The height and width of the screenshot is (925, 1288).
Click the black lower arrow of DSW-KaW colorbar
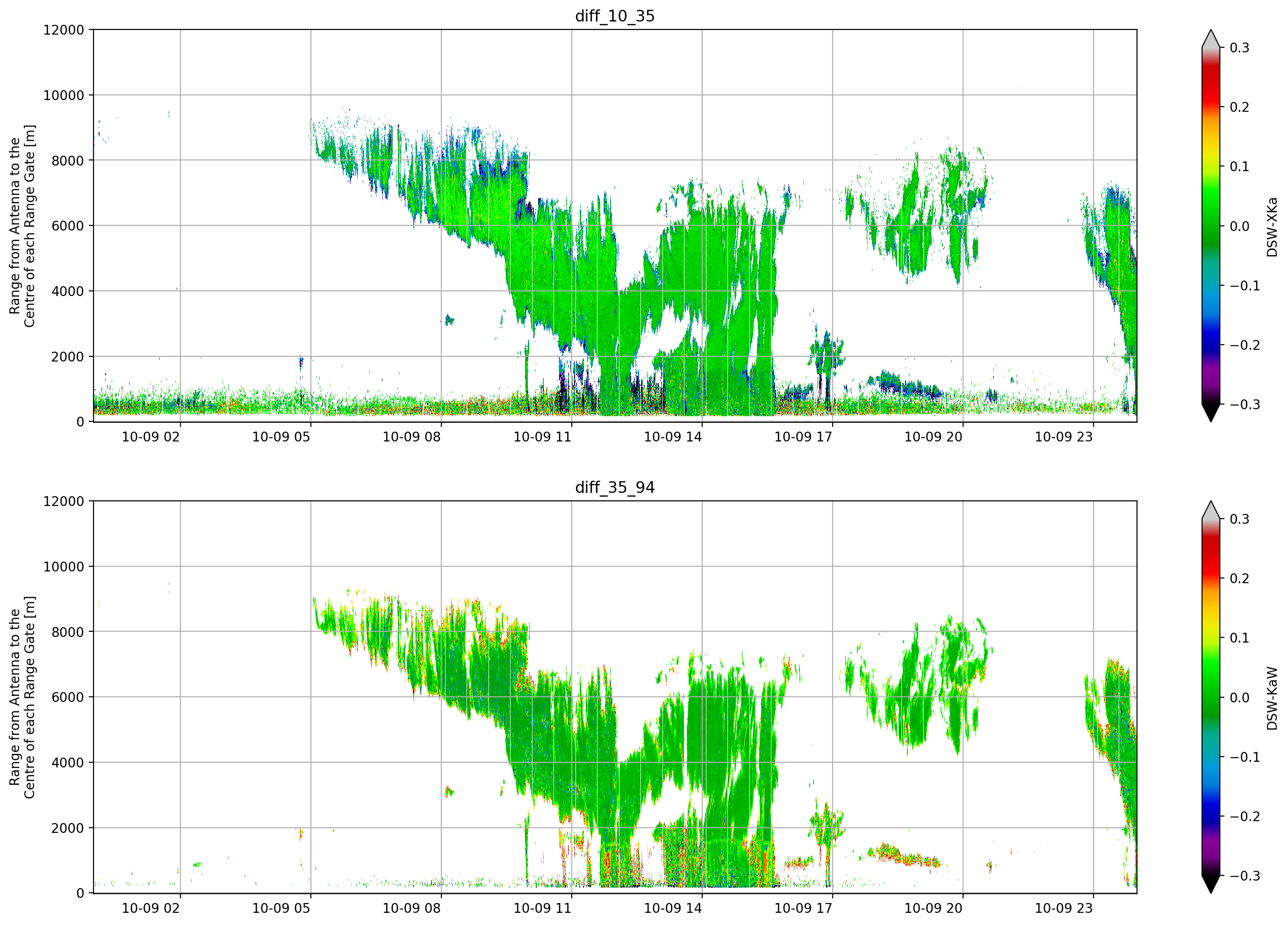[1210, 884]
